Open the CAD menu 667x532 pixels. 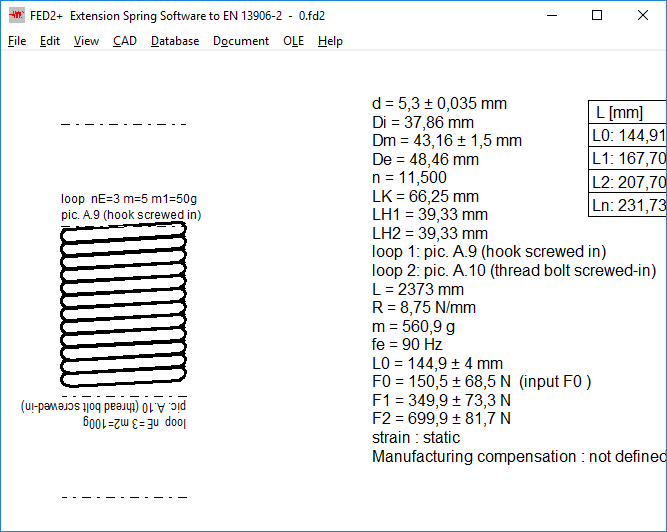pos(125,41)
